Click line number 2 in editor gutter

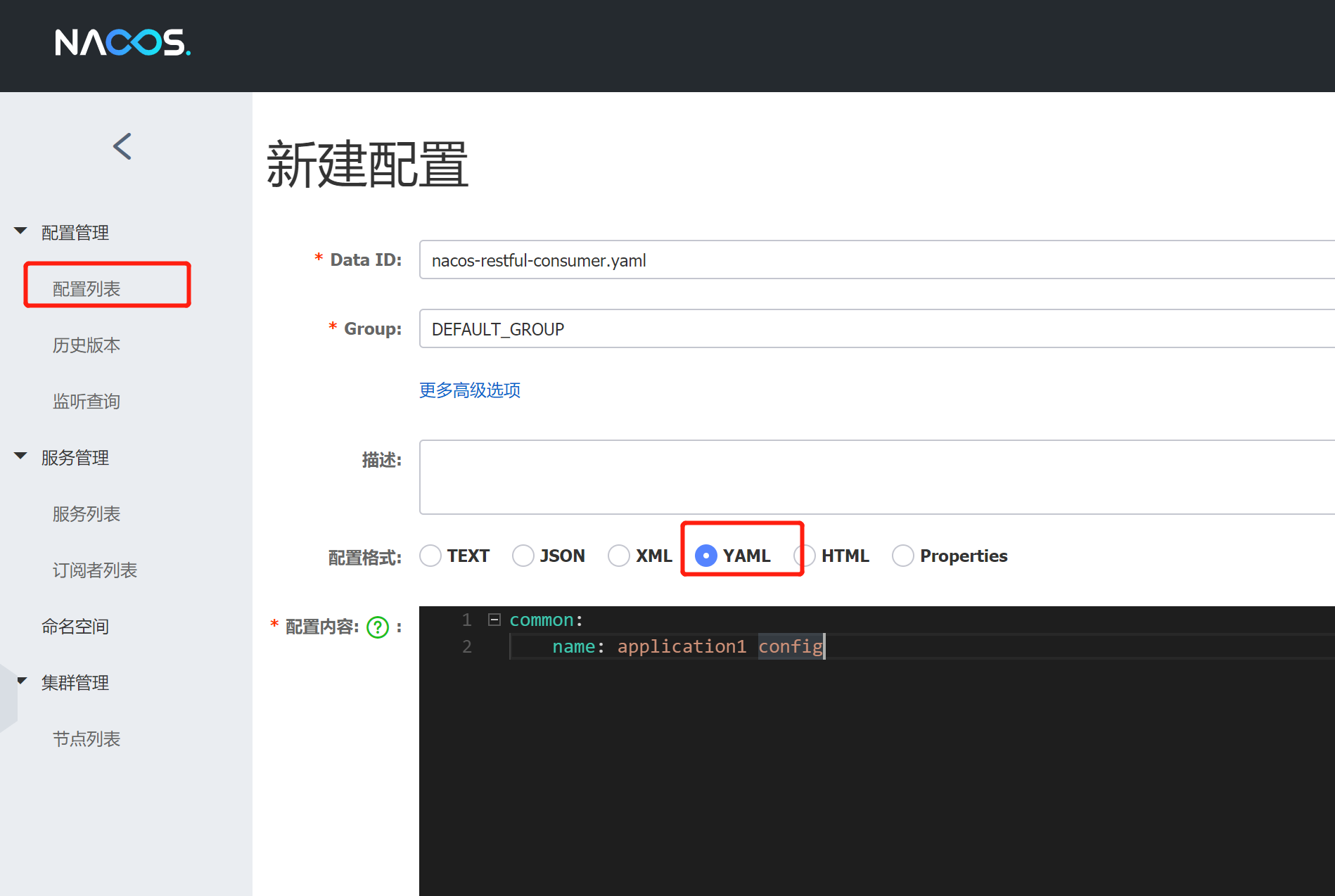tap(467, 646)
